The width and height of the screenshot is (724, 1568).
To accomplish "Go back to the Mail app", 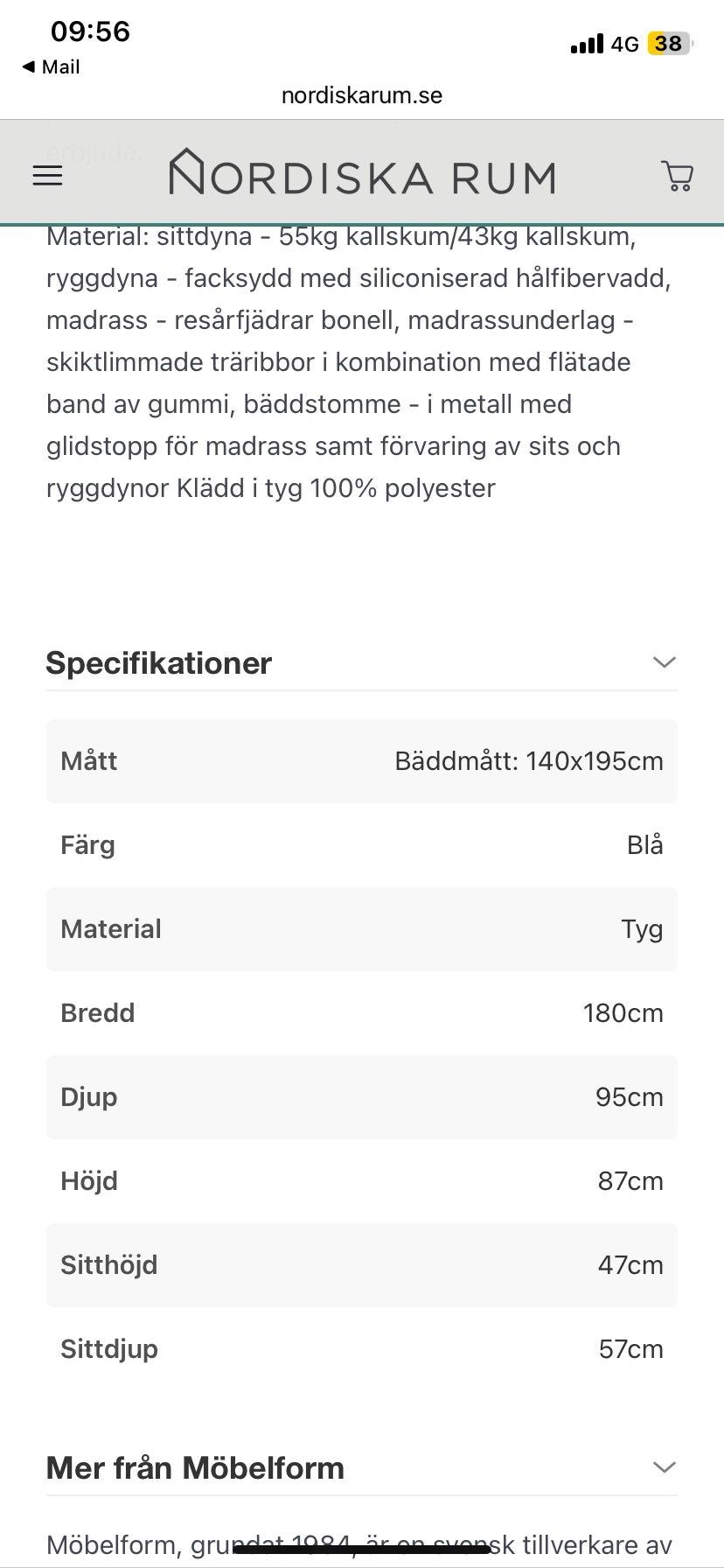I will click(x=51, y=67).
